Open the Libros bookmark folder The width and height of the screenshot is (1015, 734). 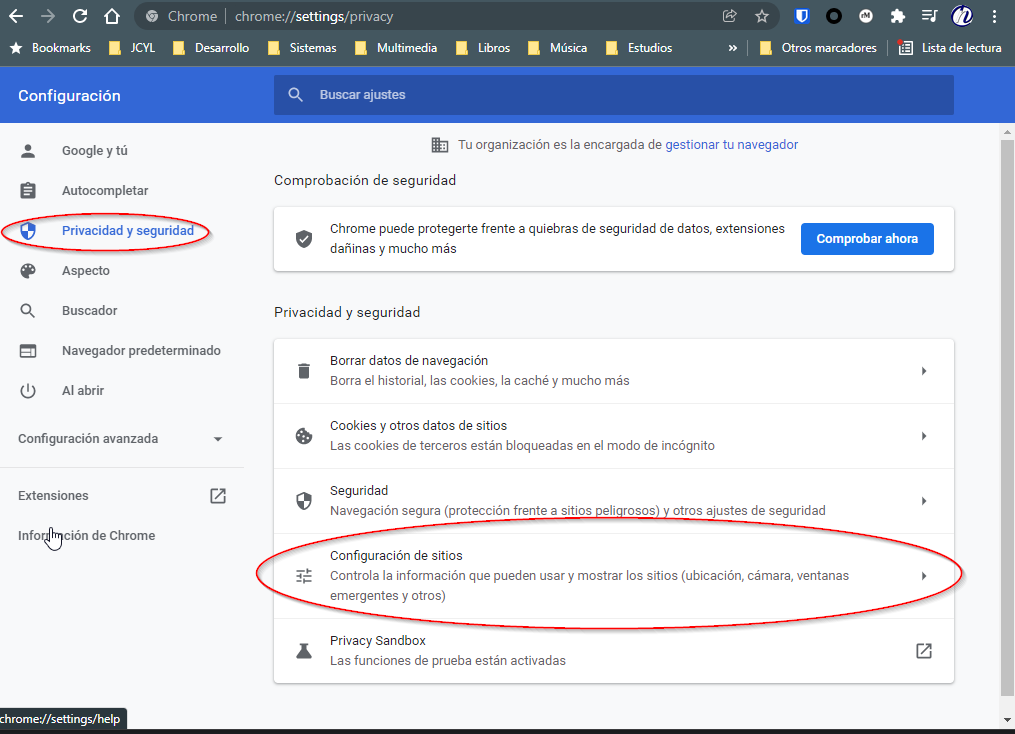[483, 48]
